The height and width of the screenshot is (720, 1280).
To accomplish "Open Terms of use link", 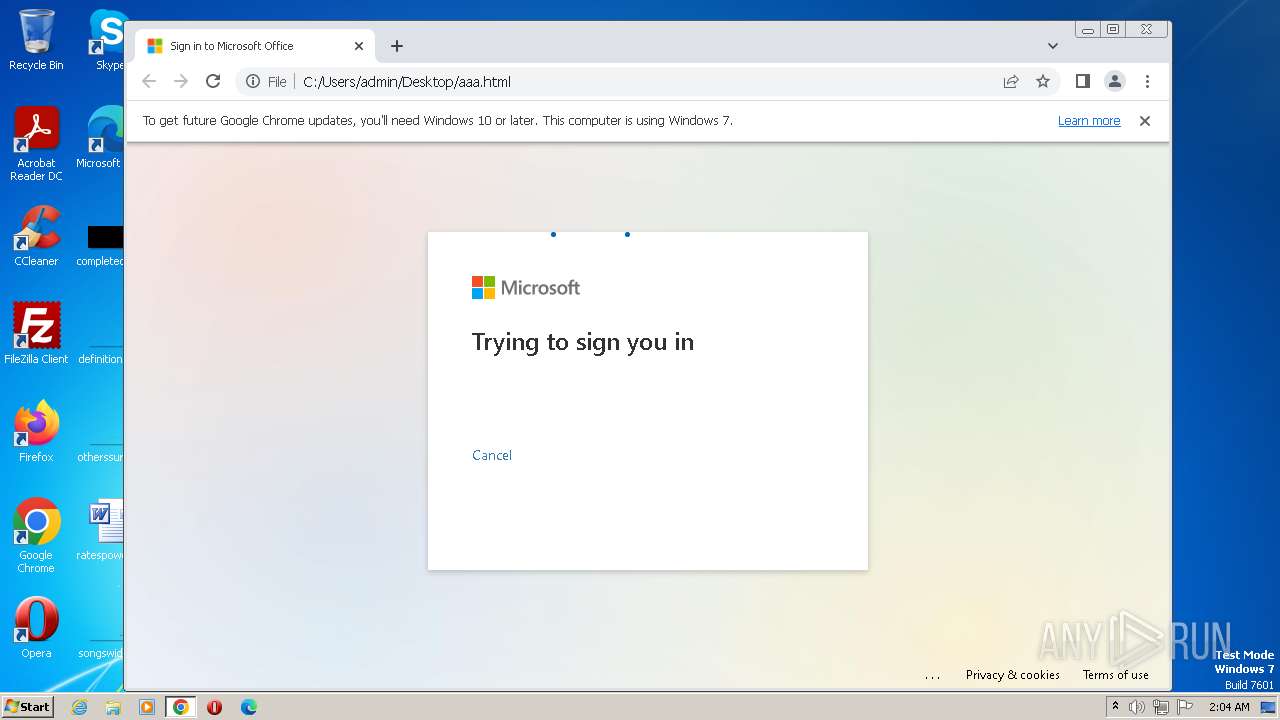I will click(x=1116, y=675).
